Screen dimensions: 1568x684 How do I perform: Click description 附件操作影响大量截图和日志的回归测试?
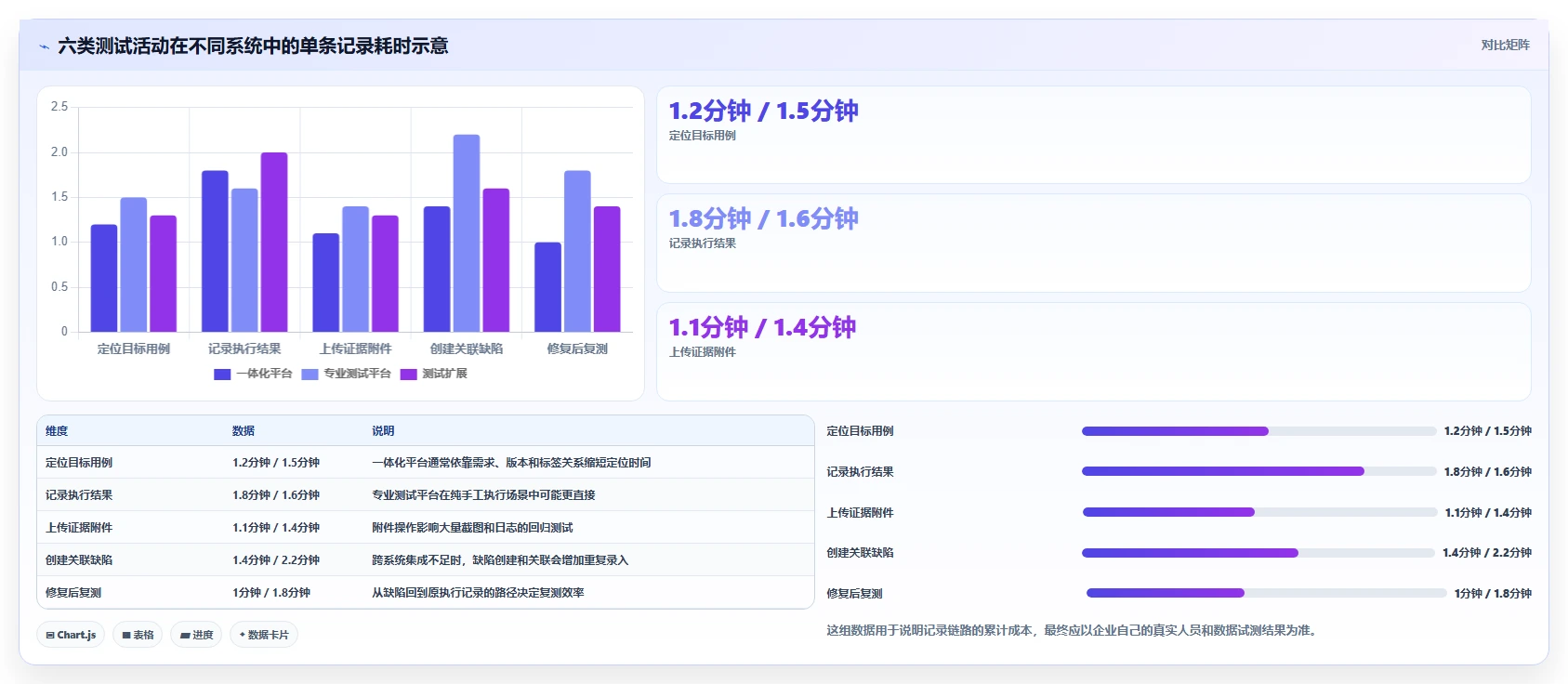pos(472,528)
